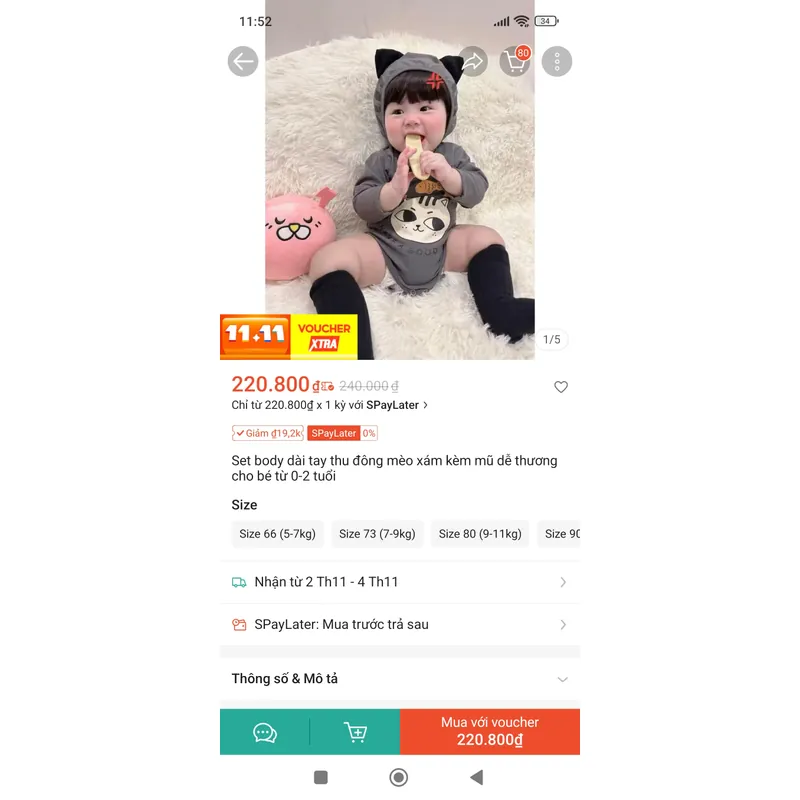The height and width of the screenshot is (800, 800).
Task: Tap the 11.11 Voucher Xtra banner
Action: coord(289,337)
